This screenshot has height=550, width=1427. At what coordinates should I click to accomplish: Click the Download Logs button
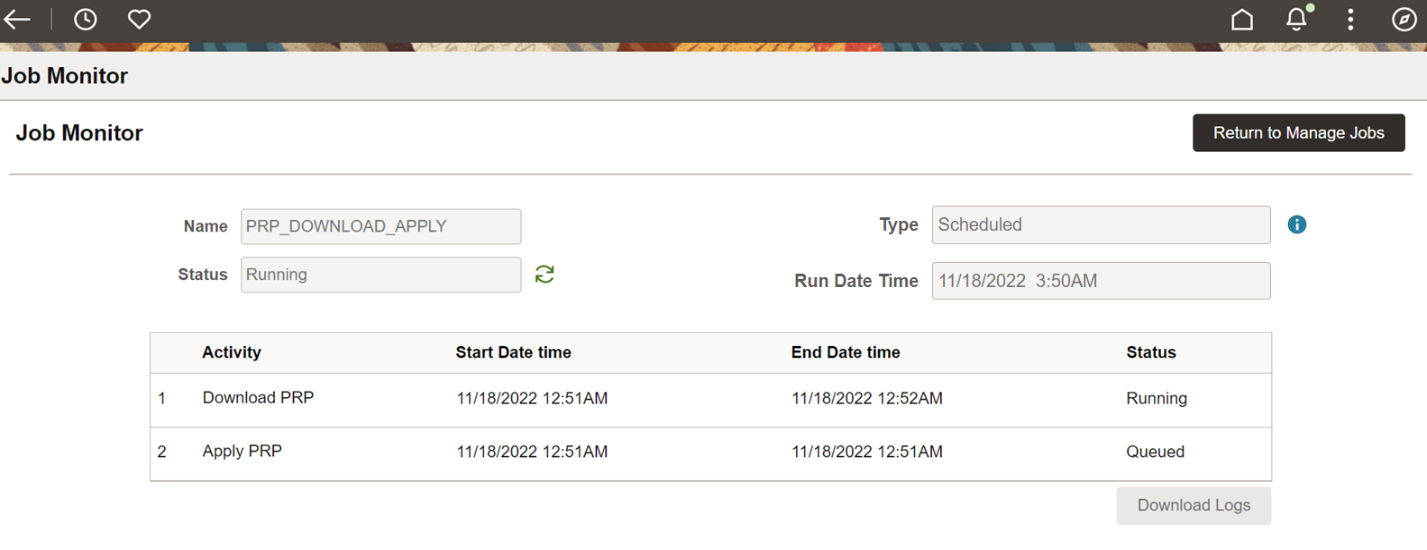[x=1193, y=506]
